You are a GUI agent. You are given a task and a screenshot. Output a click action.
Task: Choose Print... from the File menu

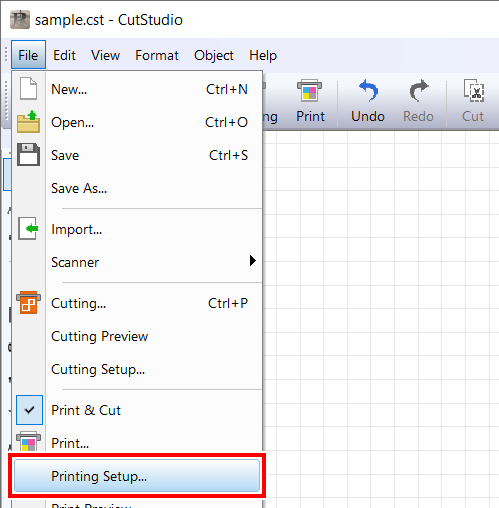(137, 443)
